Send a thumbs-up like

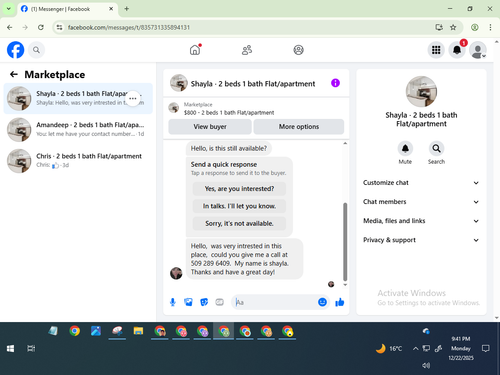pyautogui.click(x=340, y=302)
